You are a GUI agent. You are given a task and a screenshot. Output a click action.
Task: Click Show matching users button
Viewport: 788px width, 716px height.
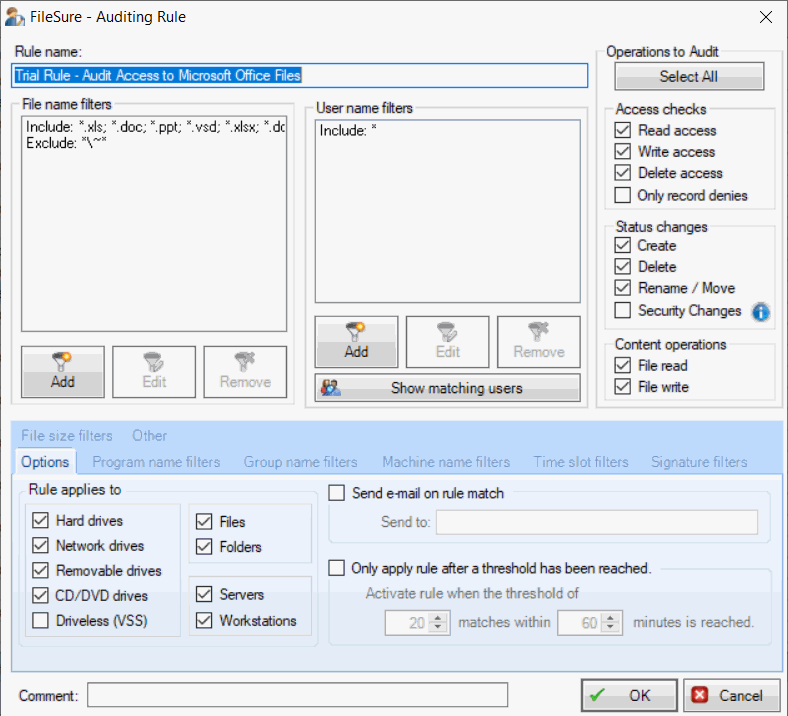click(x=447, y=388)
